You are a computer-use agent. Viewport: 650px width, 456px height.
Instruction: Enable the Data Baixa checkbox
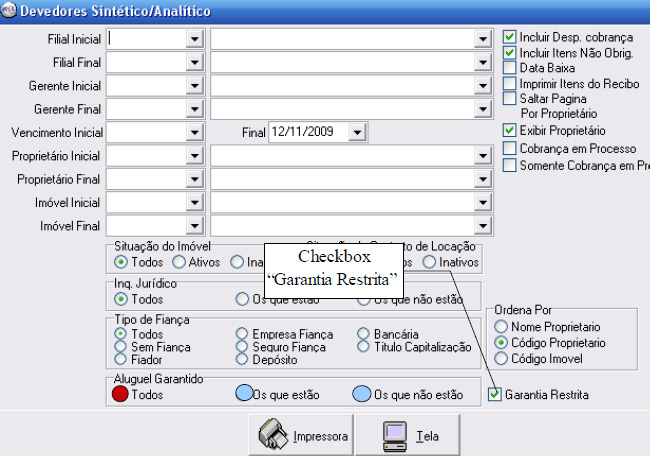pos(510,68)
